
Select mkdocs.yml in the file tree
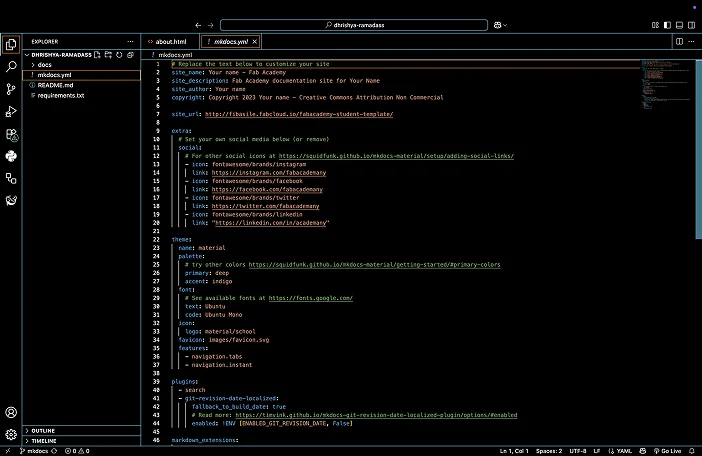[82, 75]
